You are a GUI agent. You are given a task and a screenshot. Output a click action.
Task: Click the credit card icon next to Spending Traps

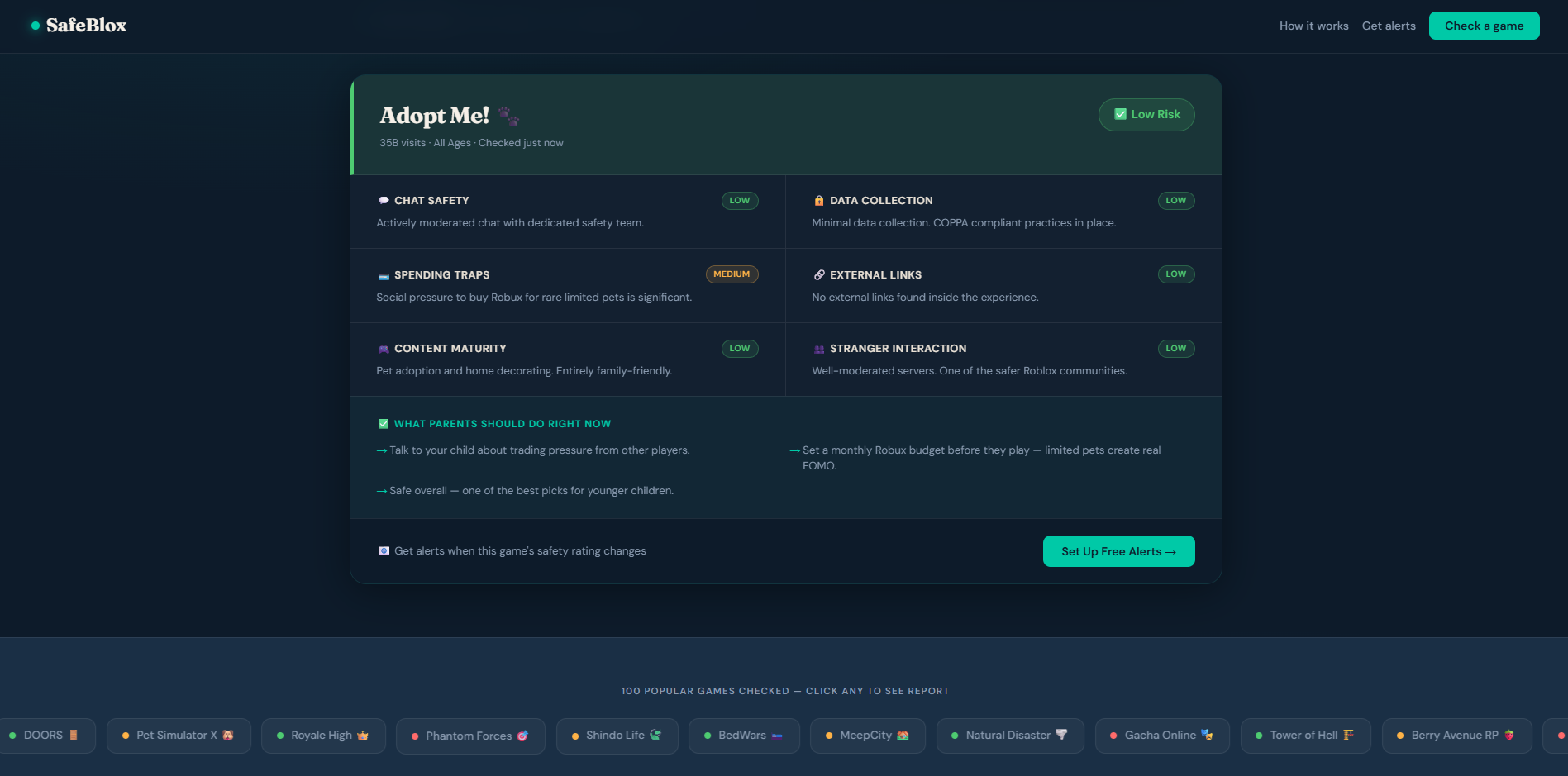[383, 274]
